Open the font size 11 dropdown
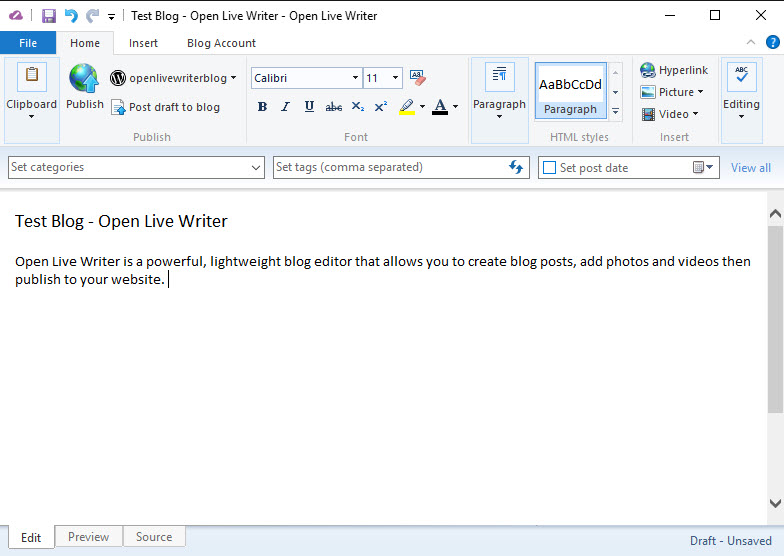Screen dimensions: 784x556 [x=395, y=78]
